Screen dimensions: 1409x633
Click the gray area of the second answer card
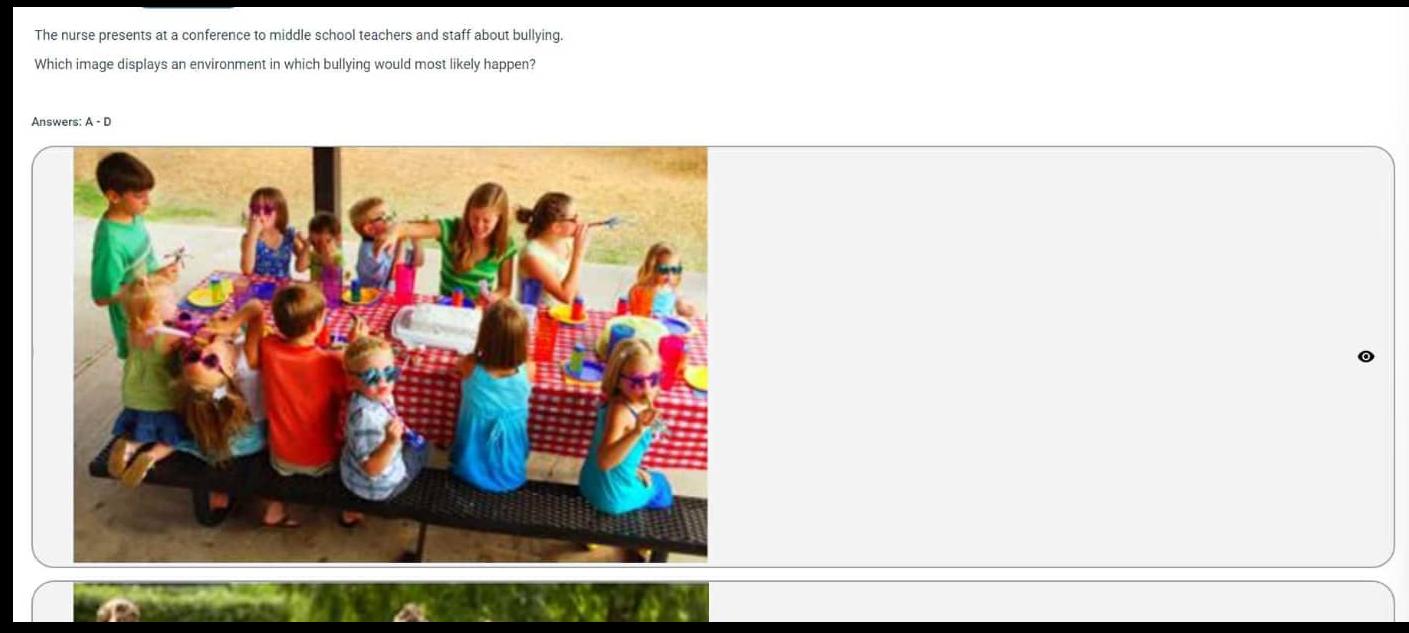point(1050,603)
